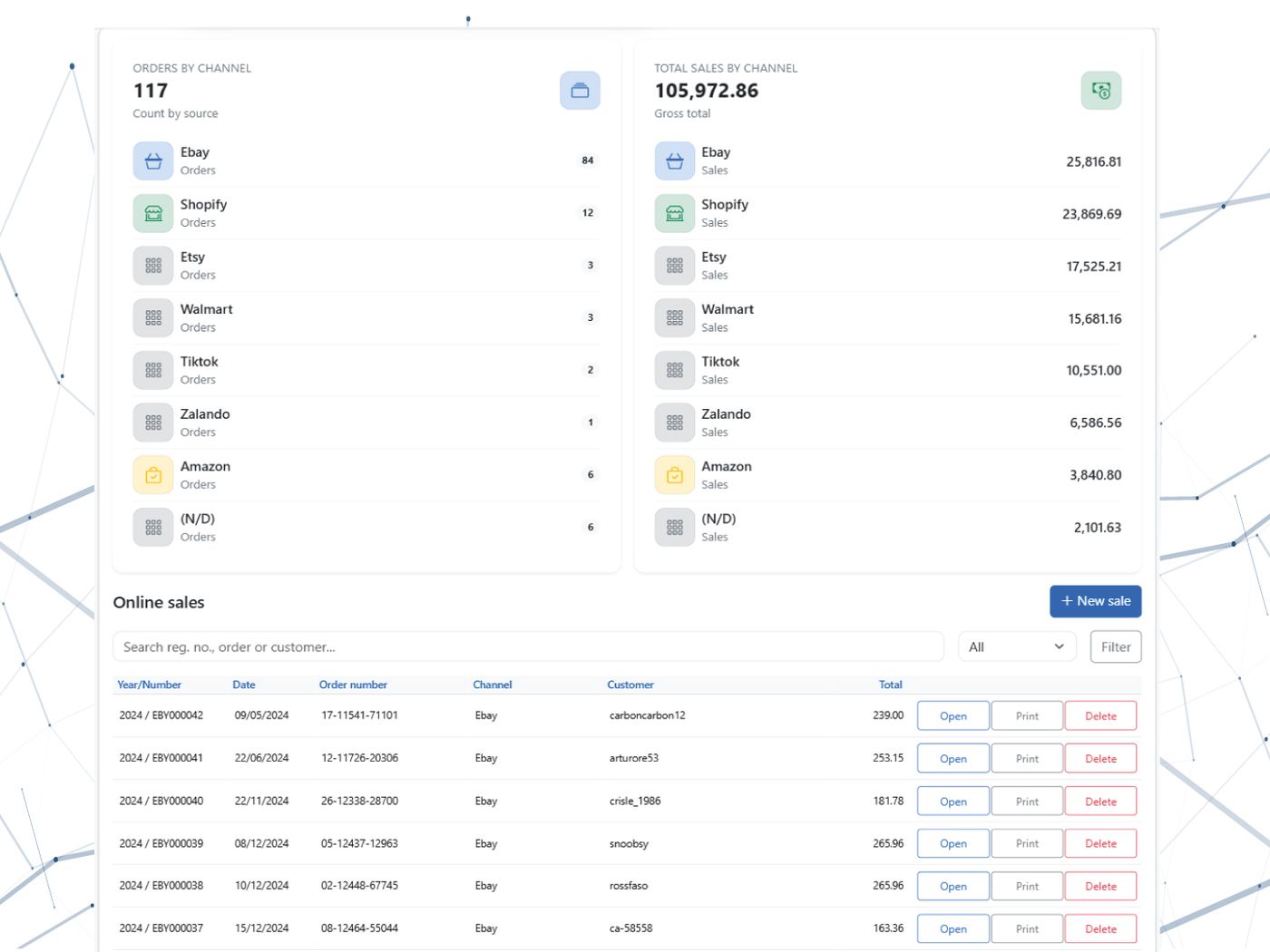This screenshot has height=952, width=1270.
Task: Print sale EBY000039
Action: [1027, 844]
